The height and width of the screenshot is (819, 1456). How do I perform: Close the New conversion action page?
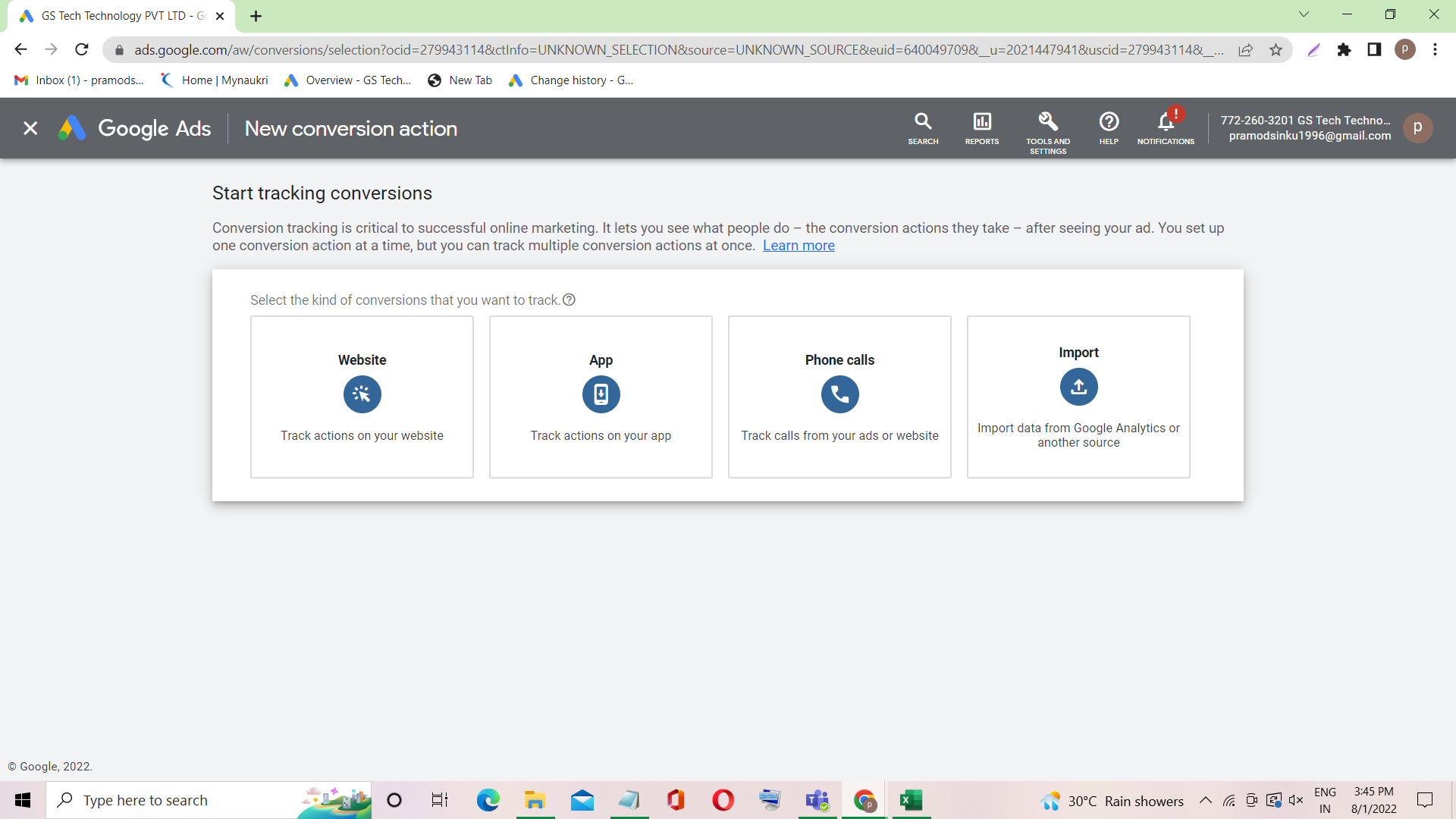tap(30, 128)
